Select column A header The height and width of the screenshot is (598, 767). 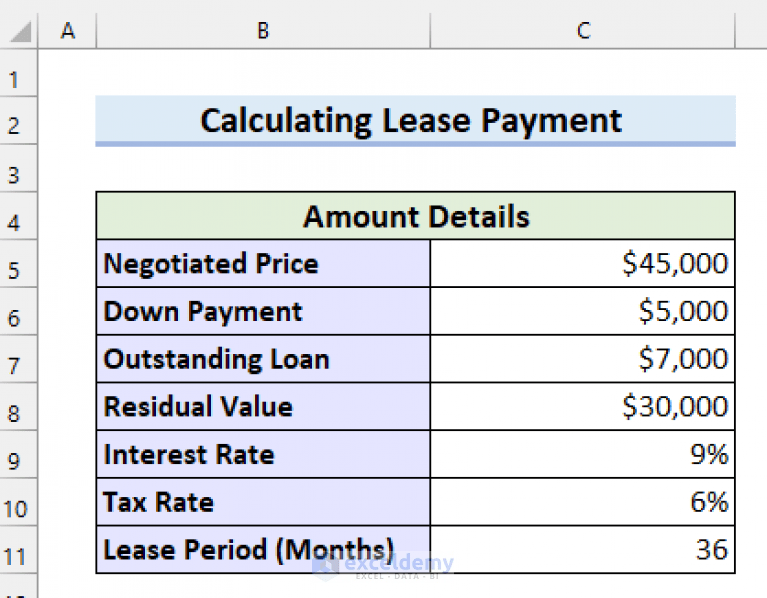[68, 31]
